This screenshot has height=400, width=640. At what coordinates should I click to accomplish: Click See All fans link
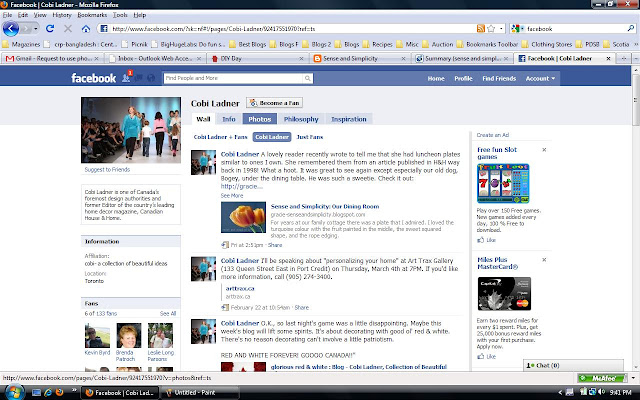click(168, 313)
